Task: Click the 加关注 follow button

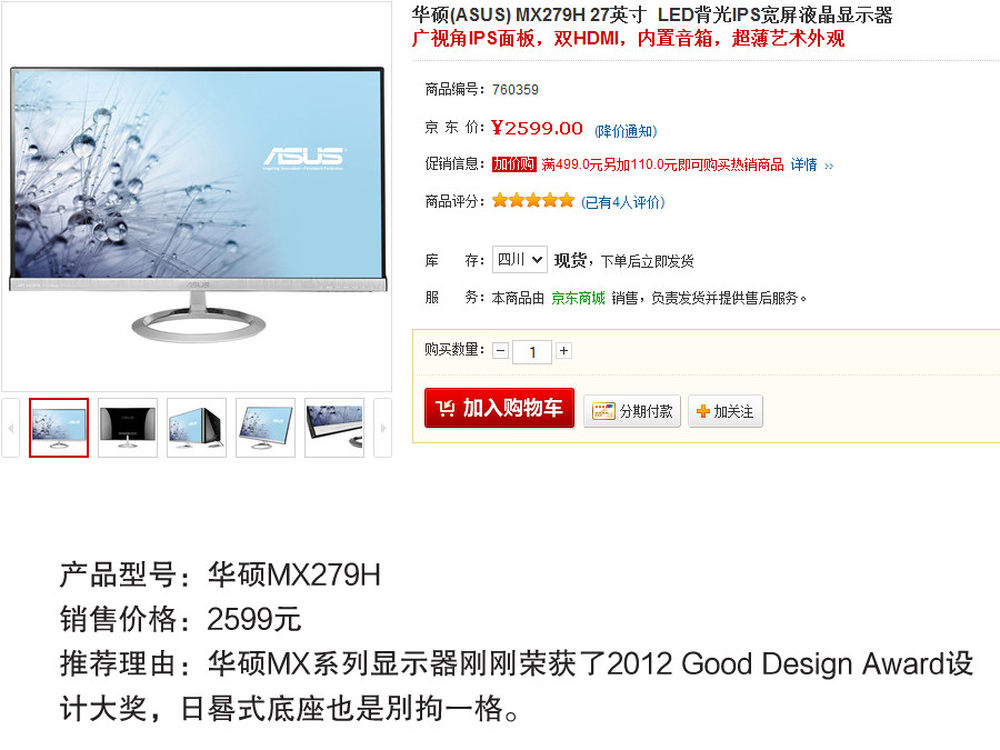Action: pos(725,411)
